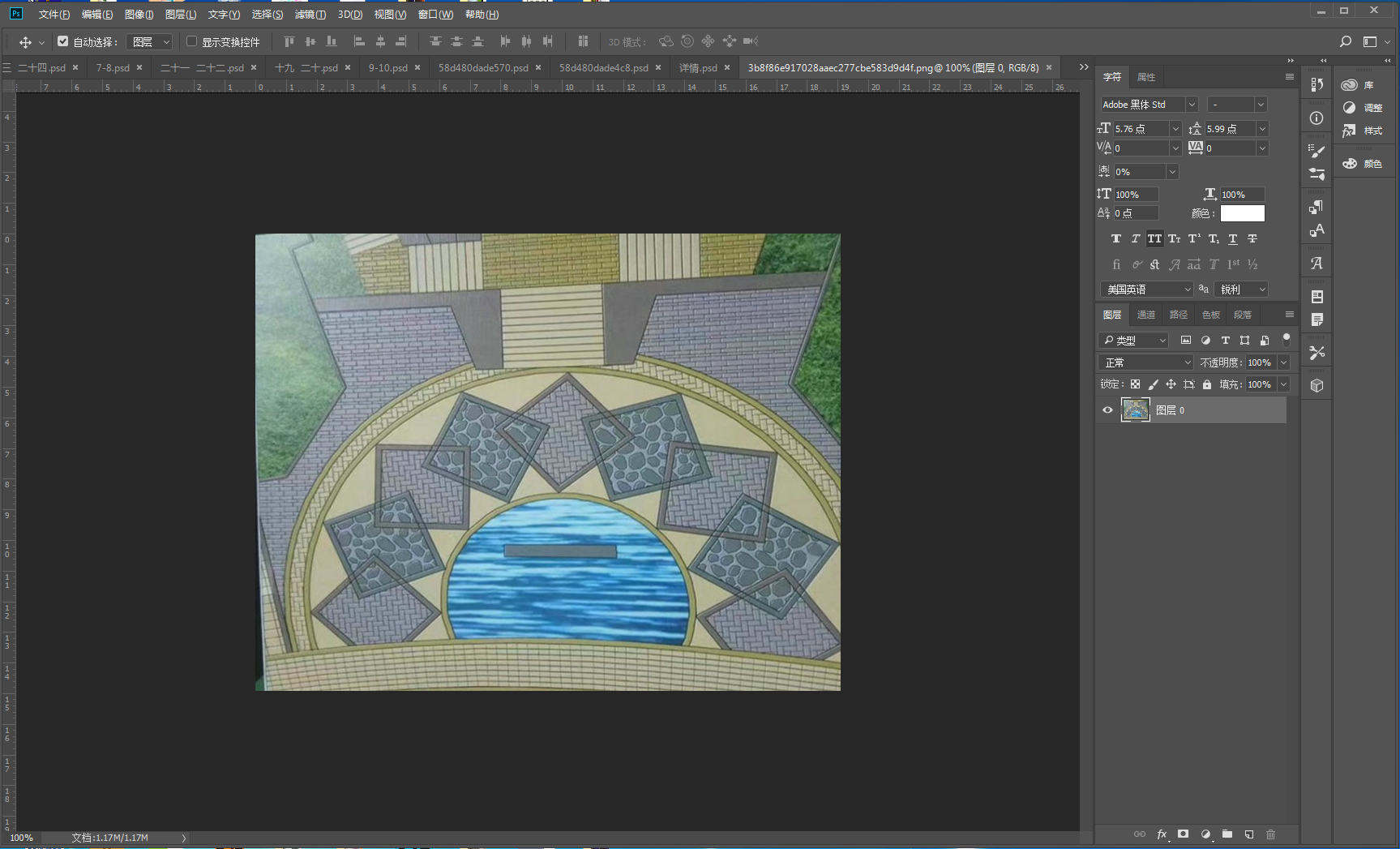1400x849 pixels.
Task: Toggle the layer filter on/off switch
Action: click(x=1287, y=340)
